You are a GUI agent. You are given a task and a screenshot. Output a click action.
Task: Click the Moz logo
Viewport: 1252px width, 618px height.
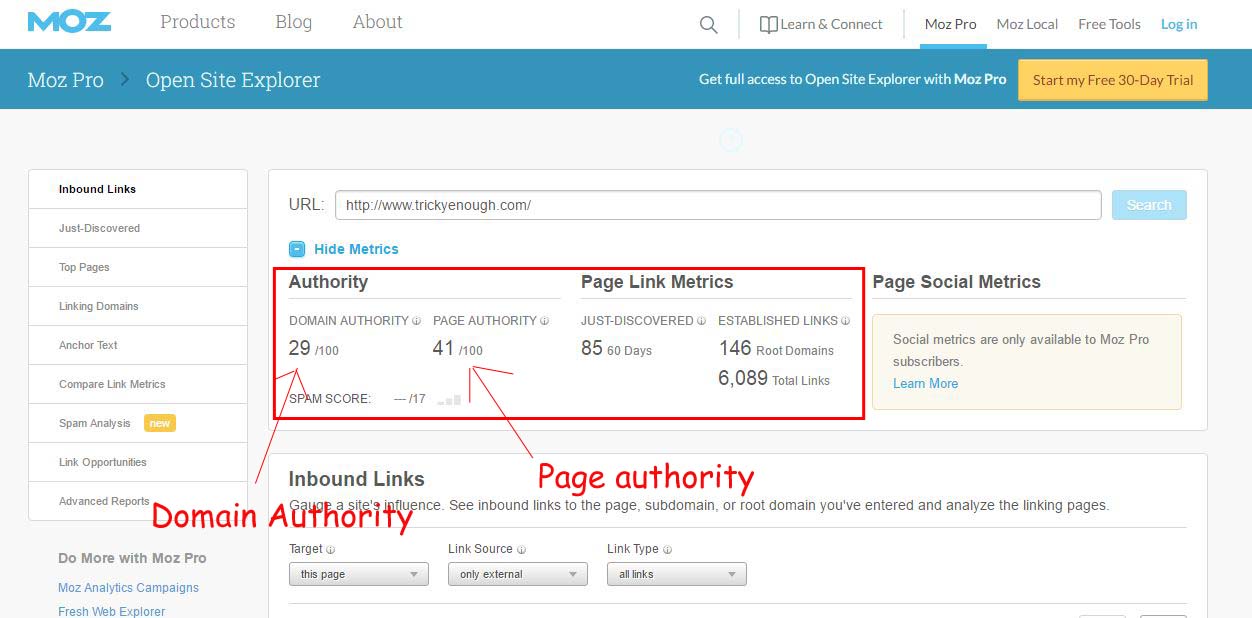(69, 22)
